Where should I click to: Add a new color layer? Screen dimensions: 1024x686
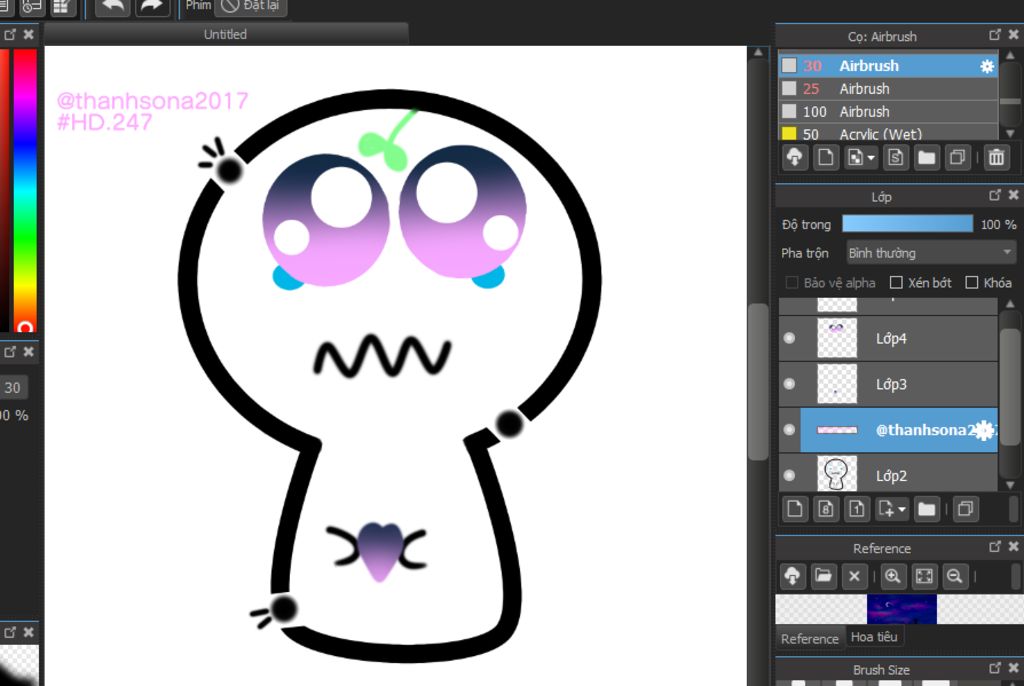pyautogui.click(x=795, y=509)
